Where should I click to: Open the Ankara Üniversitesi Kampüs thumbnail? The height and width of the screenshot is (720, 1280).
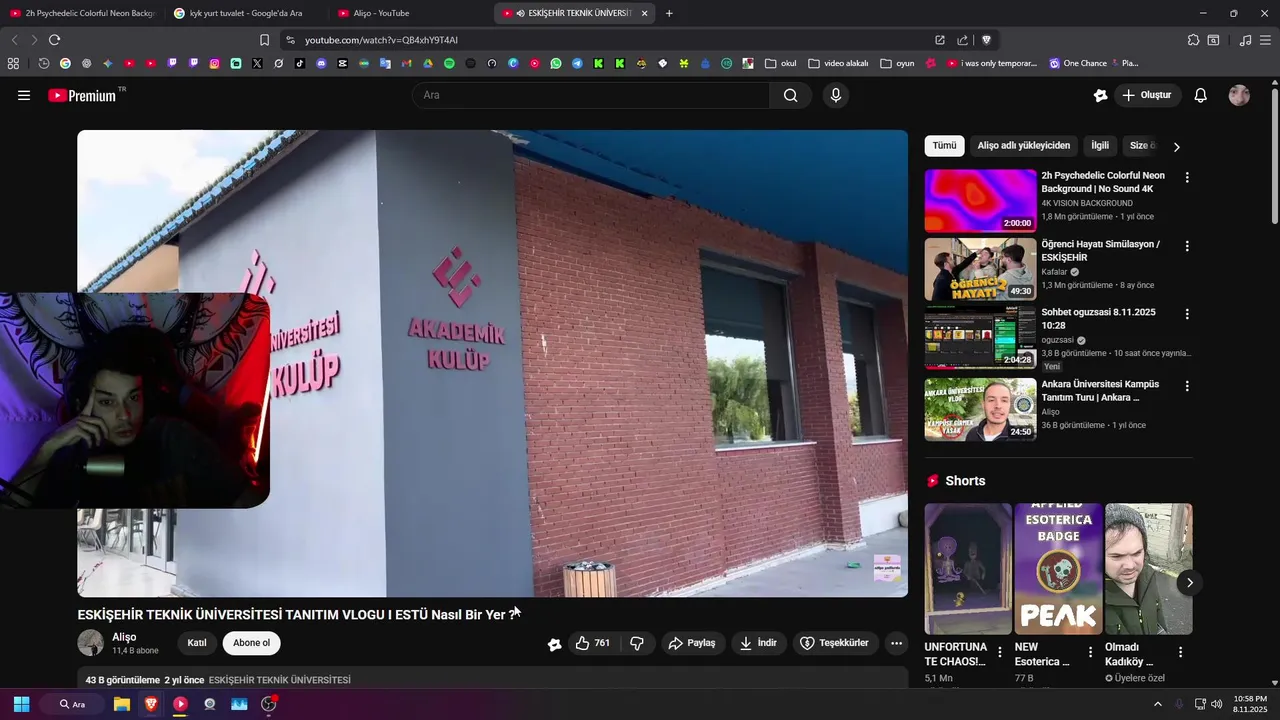click(980, 409)
